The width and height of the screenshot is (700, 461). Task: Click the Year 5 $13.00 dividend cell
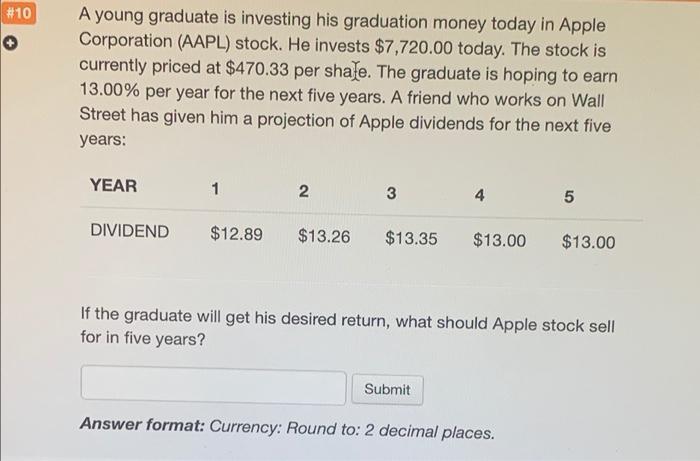pyautogui.click(x=588, y=241)
